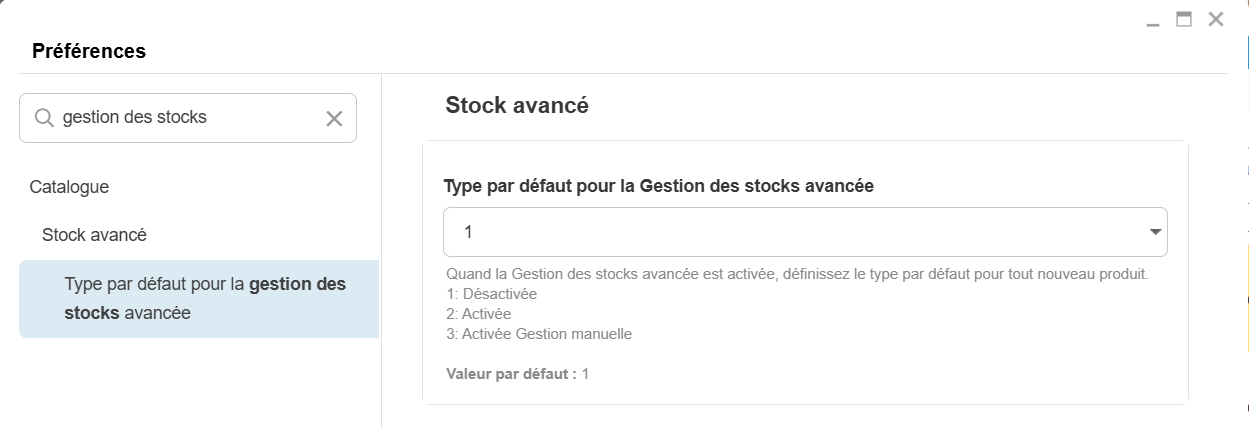Click the Préférences window title
Screen dimensions: 1249x428
coord(89,51)
